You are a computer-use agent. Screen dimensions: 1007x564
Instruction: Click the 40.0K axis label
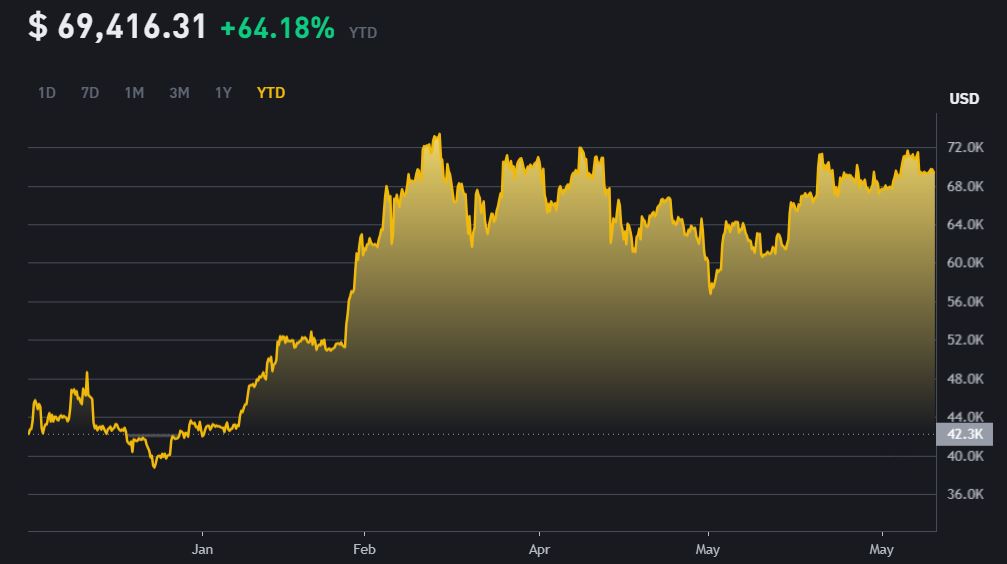[965, 455]
